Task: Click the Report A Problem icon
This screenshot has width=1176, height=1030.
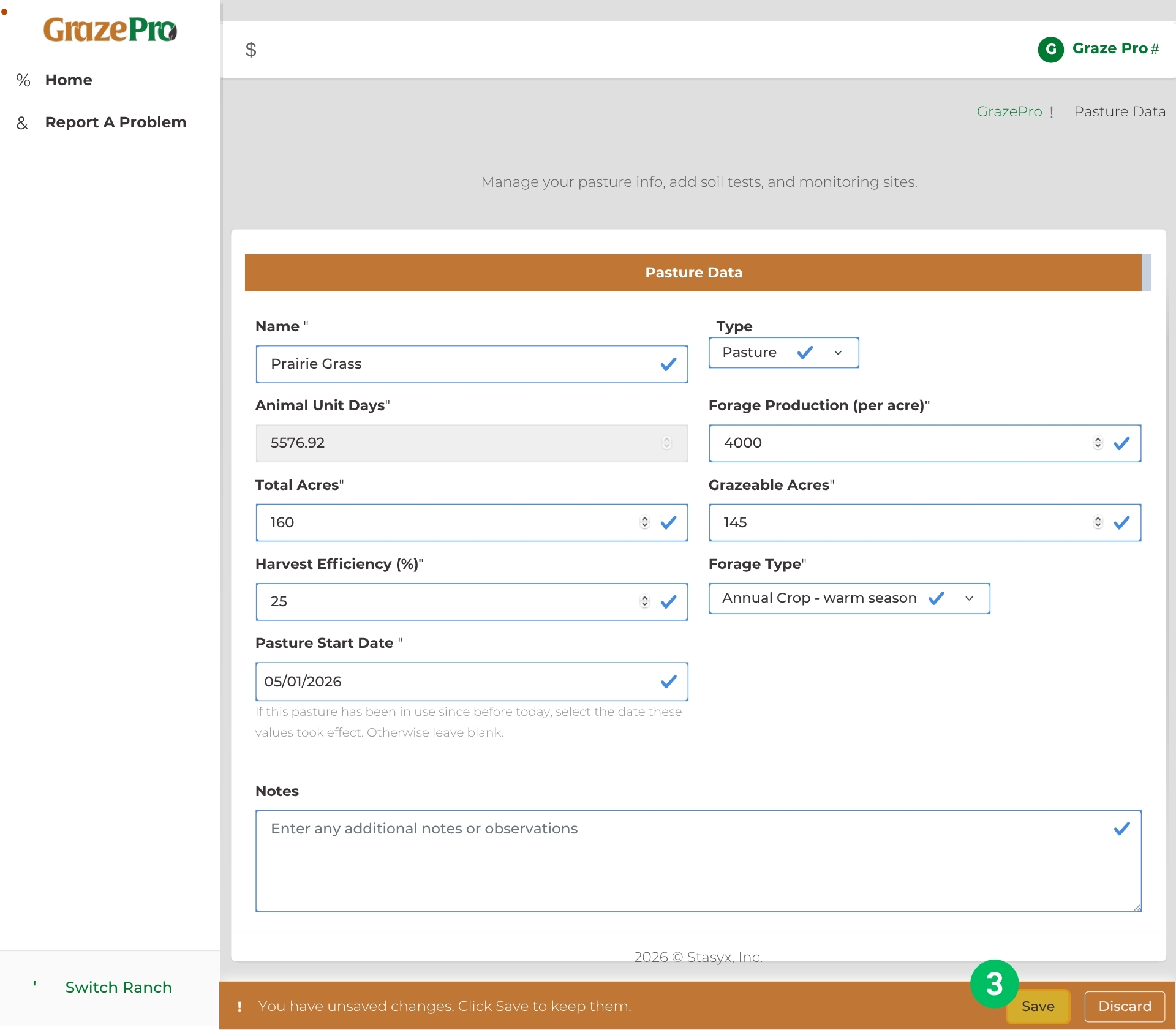Action: [x=22, y=123]
